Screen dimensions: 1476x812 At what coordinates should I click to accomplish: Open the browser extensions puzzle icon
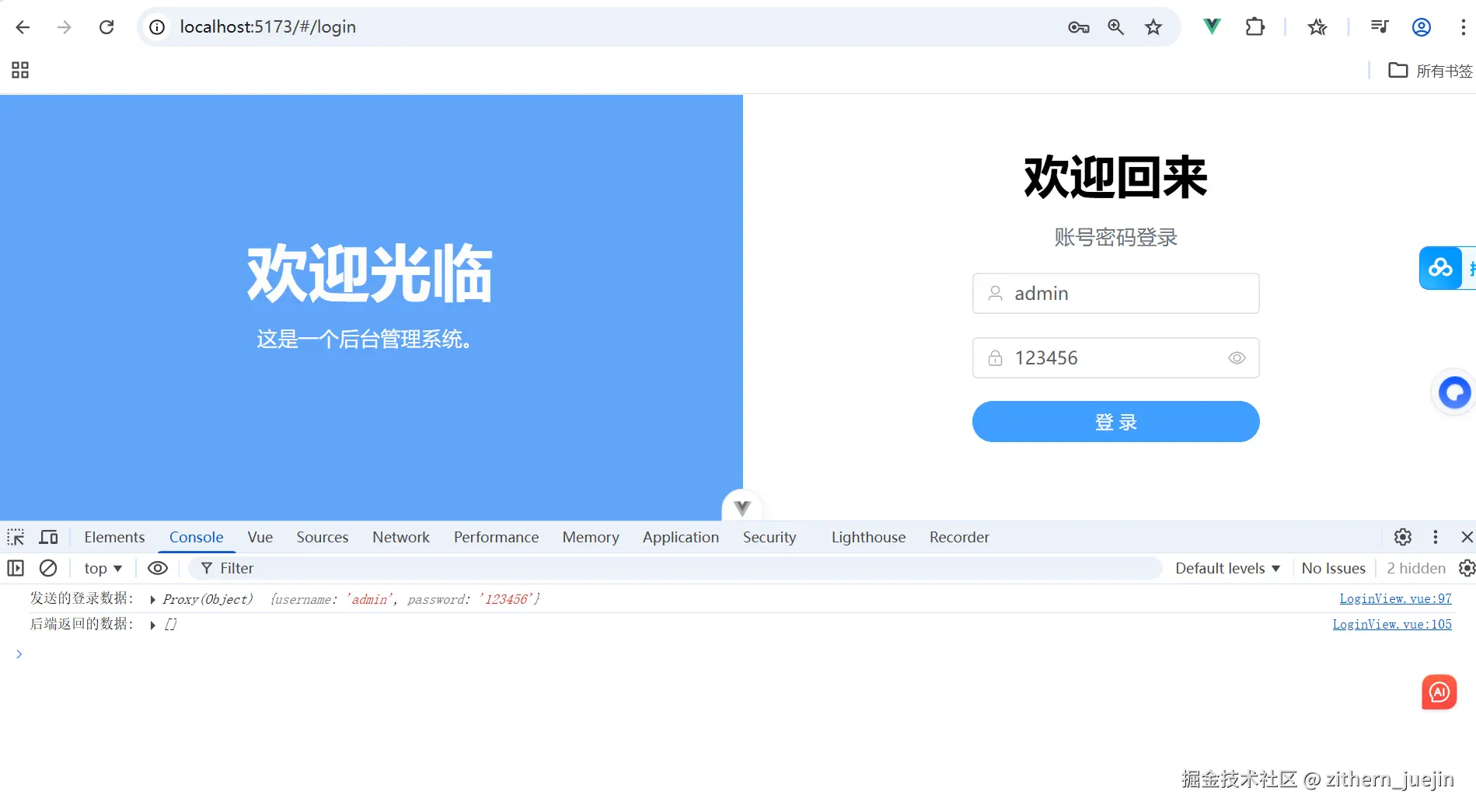pyautogui.click(x=1254, y=26)
